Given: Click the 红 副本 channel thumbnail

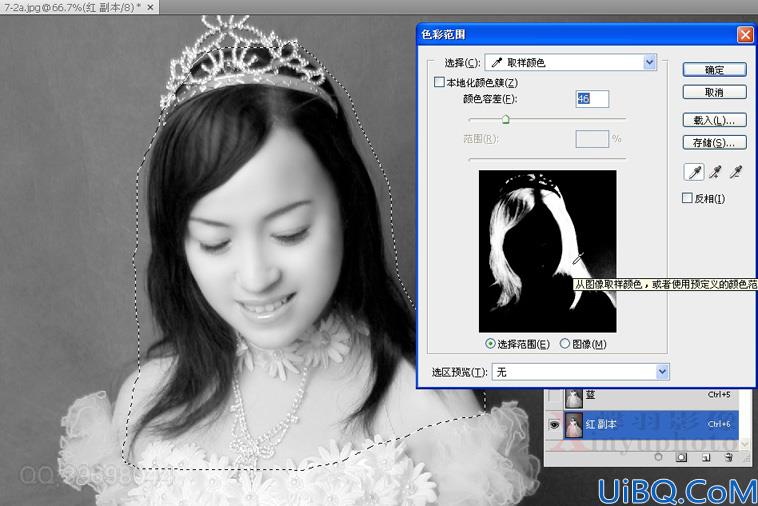Looking at the screenshot, I should click(x=574, y=425).
